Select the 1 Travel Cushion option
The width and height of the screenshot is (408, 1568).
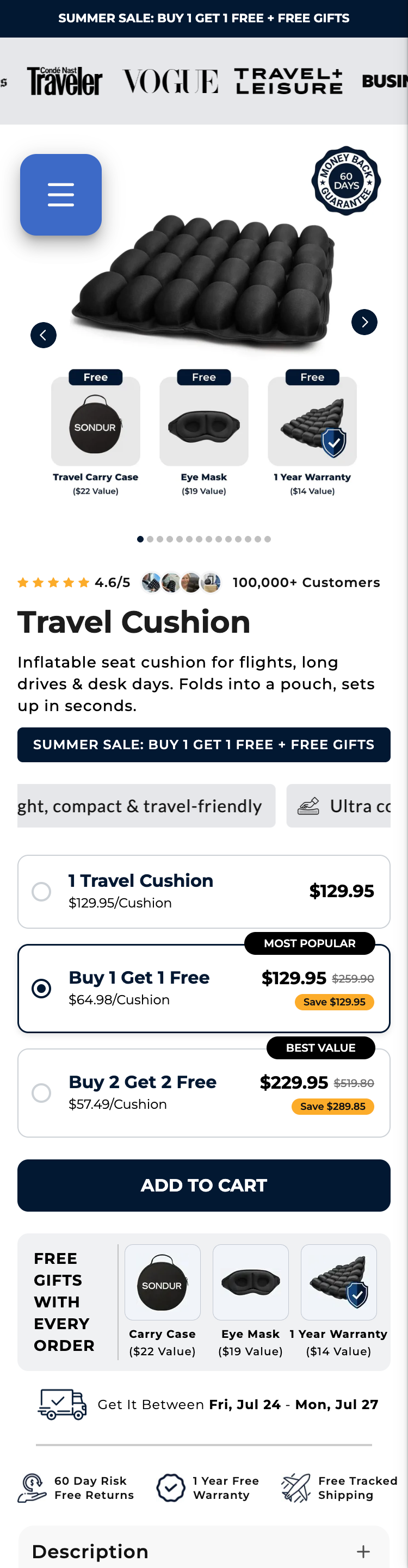coord(204,891)
